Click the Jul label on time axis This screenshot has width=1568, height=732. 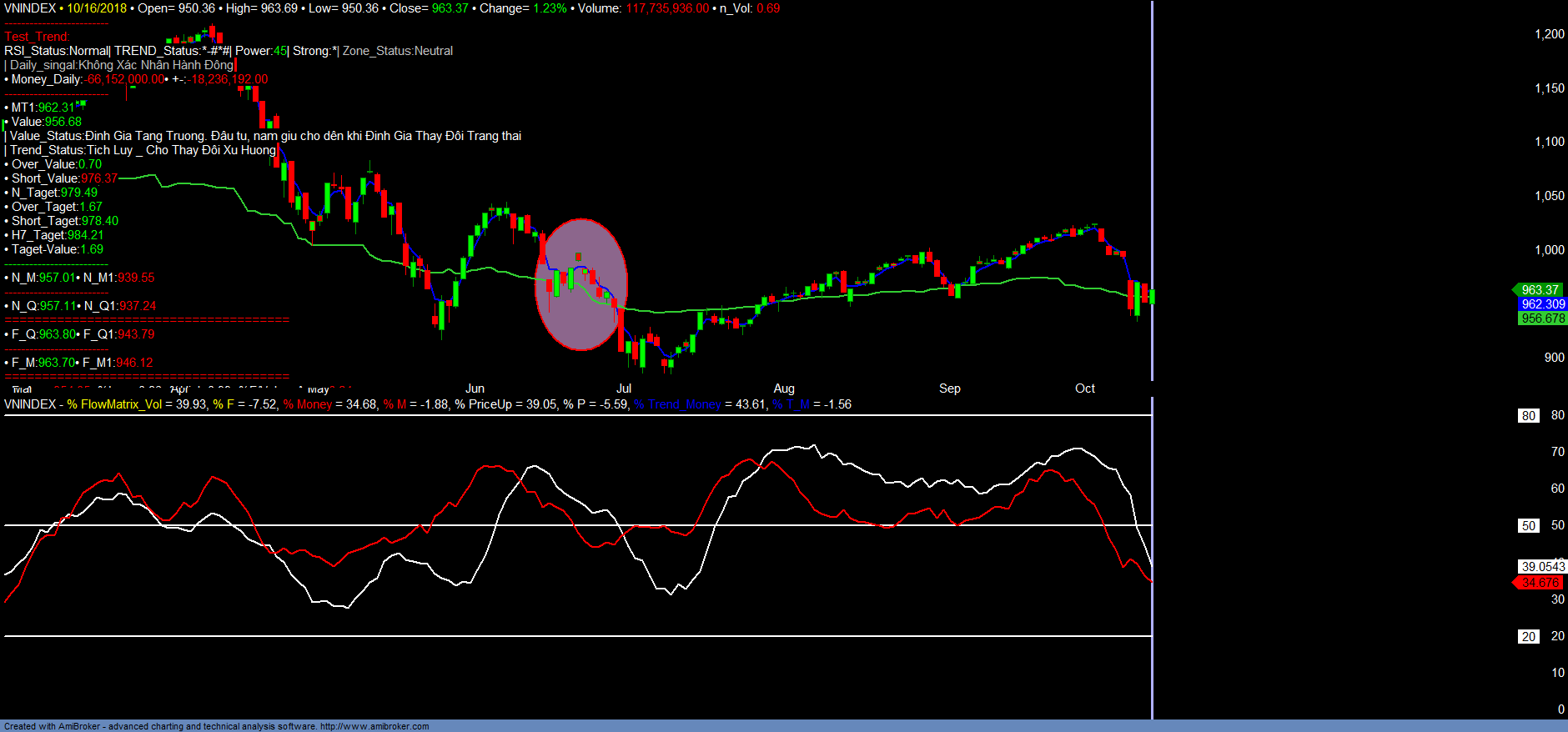[x=623, y=389]
